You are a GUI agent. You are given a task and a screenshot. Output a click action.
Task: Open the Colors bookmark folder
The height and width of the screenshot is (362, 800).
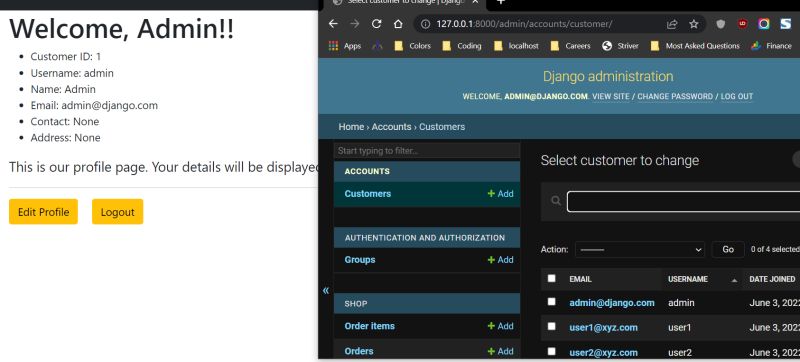tap(412, 46)
